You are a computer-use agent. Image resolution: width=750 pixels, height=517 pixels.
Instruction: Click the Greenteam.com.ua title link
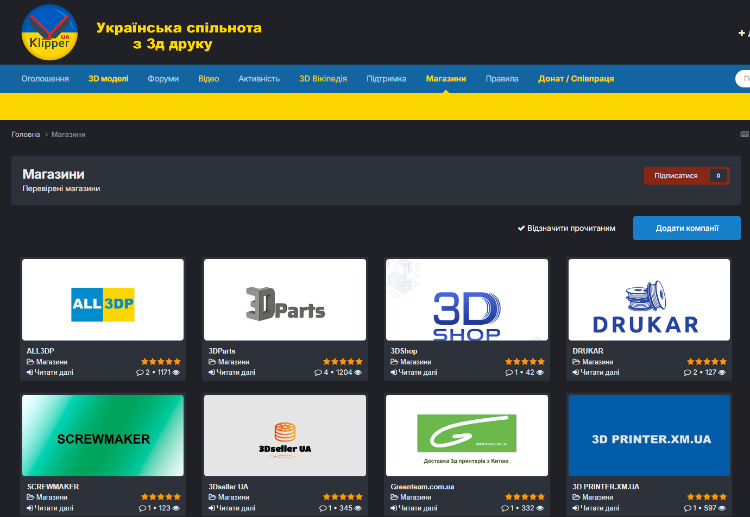tap(422, 486)
